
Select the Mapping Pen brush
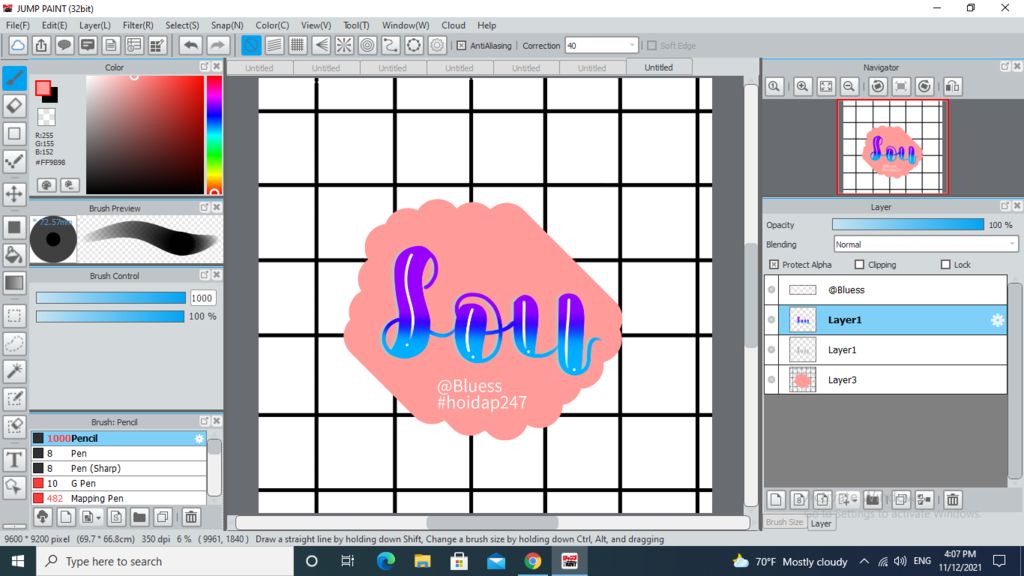coord(119,498)
